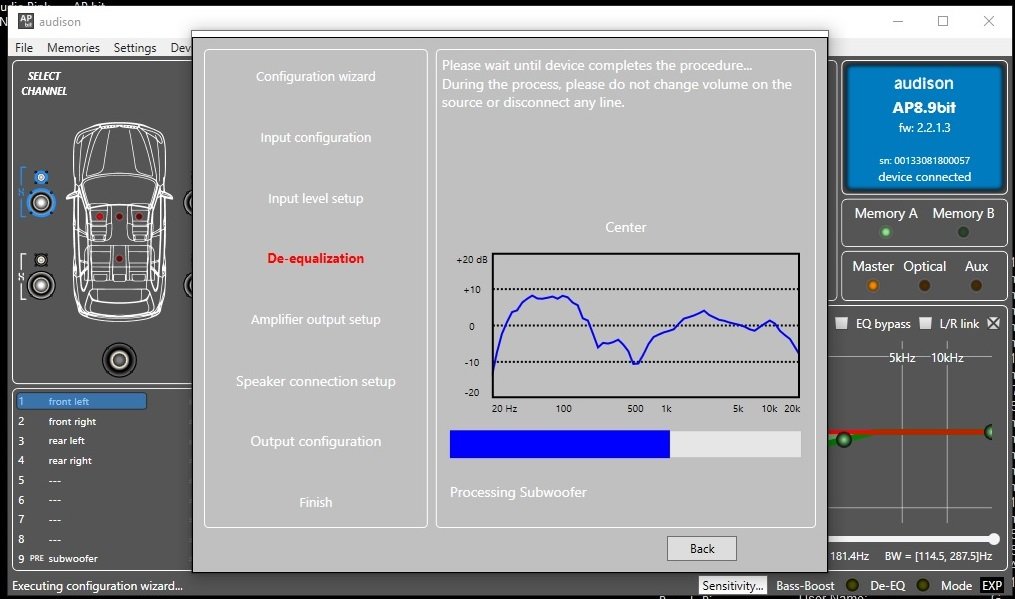Go to Configuration wizard step
The image size is (1015, 599).
[x=315, y=76]
